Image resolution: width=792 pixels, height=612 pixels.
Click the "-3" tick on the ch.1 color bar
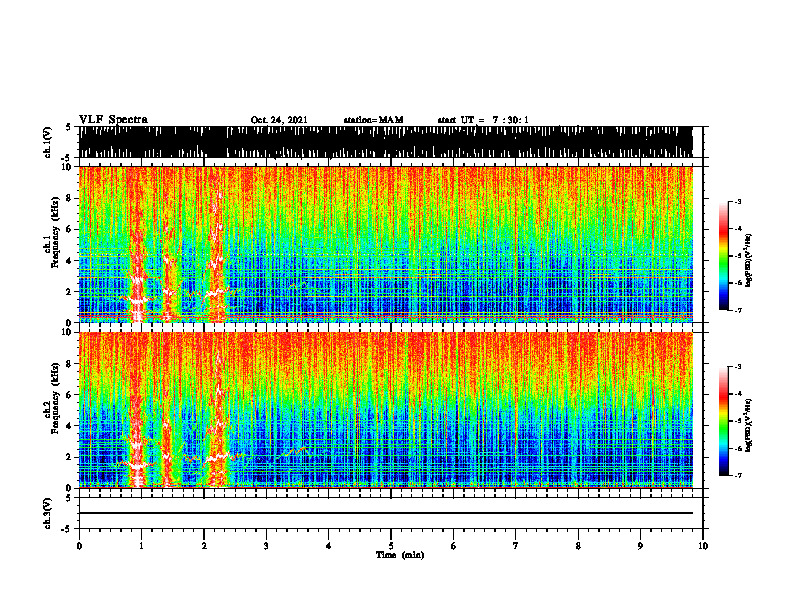click(x=738, y=201)
